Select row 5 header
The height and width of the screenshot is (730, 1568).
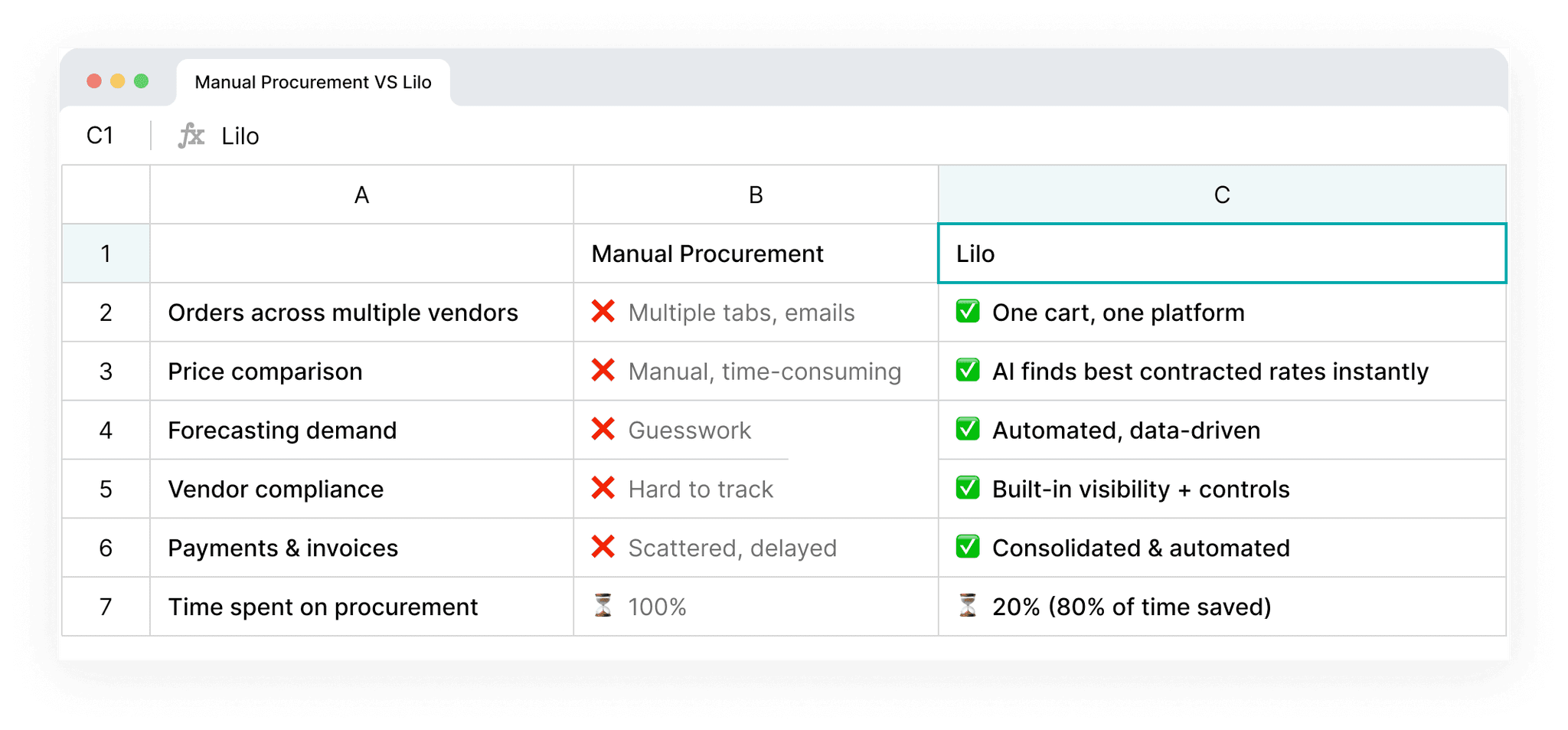106,489
